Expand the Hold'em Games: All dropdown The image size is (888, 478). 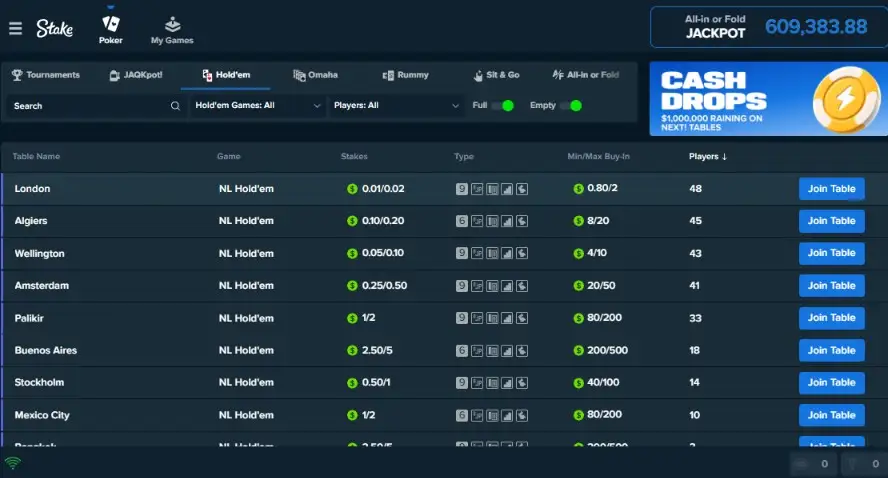click(x=258, y=106)
